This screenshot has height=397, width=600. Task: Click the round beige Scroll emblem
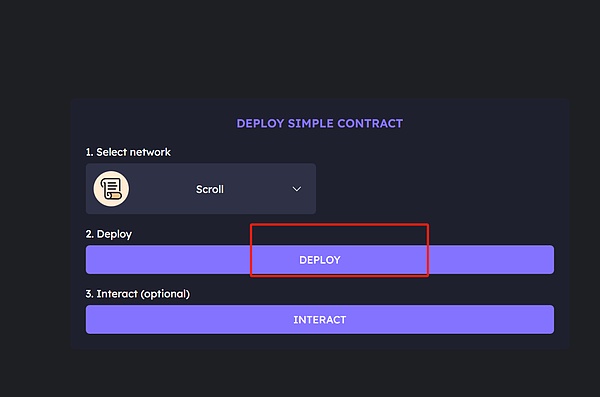click(x=111, y=189)
